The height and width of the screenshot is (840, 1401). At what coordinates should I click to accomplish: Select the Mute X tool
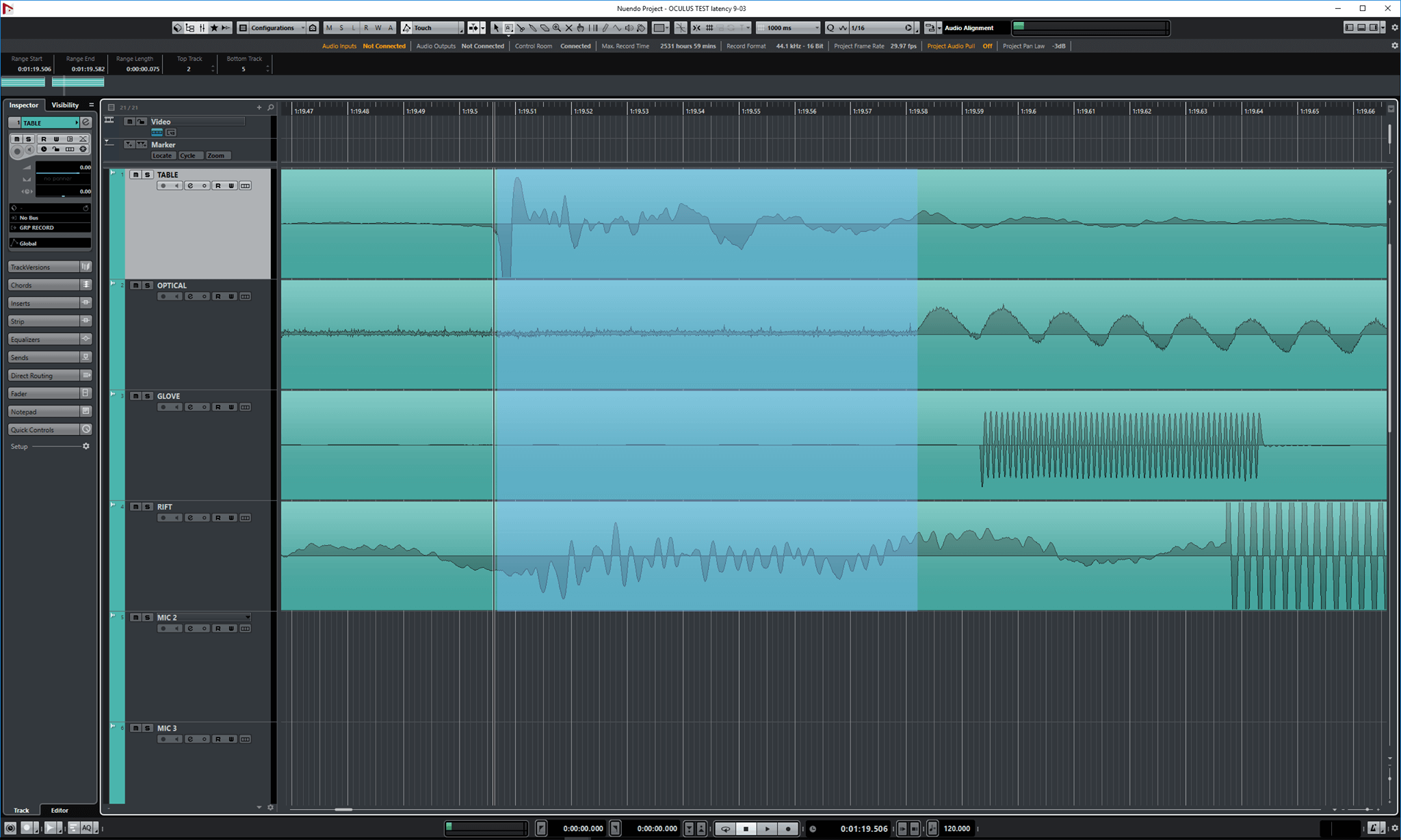(568, 28)
